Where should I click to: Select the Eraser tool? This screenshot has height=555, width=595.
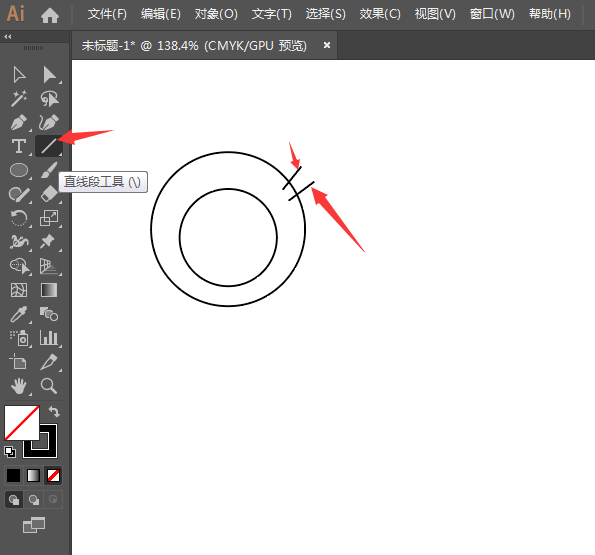click(x=49, y=194)
